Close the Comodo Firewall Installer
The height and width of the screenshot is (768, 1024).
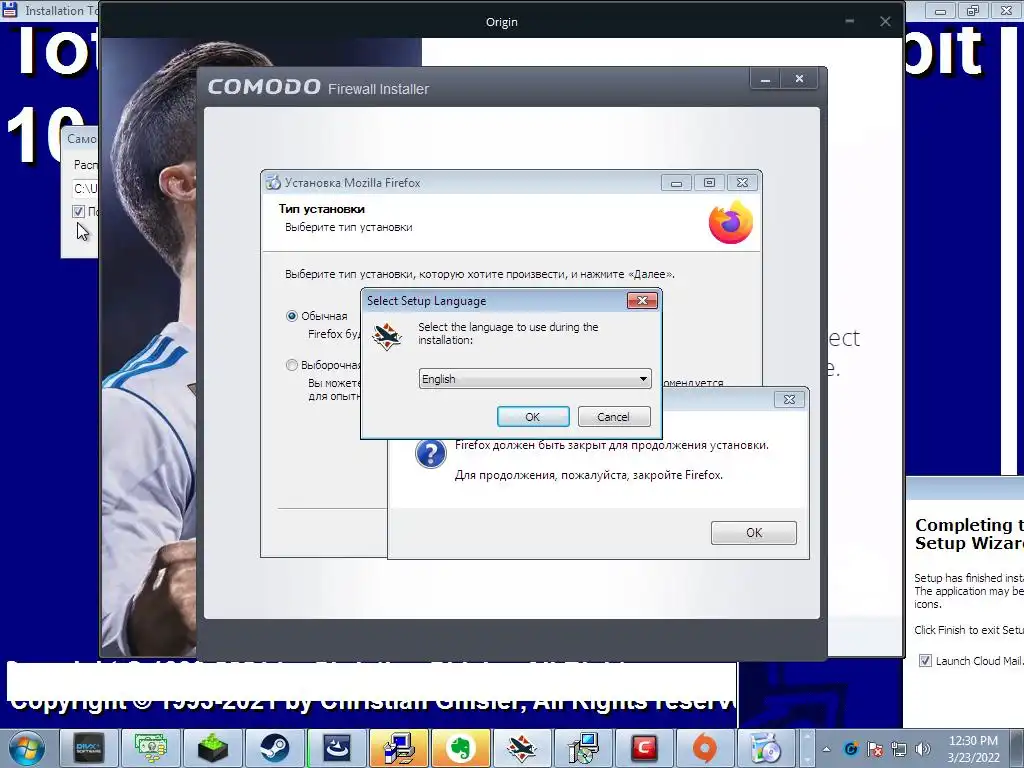click(x=799, y=79)
